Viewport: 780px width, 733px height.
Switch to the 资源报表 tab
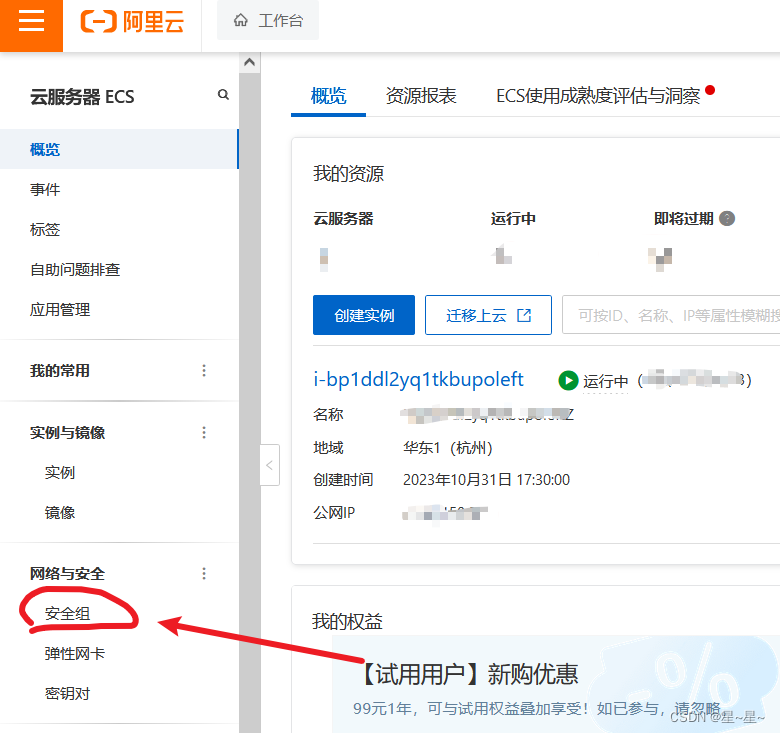tap(421, 96)
